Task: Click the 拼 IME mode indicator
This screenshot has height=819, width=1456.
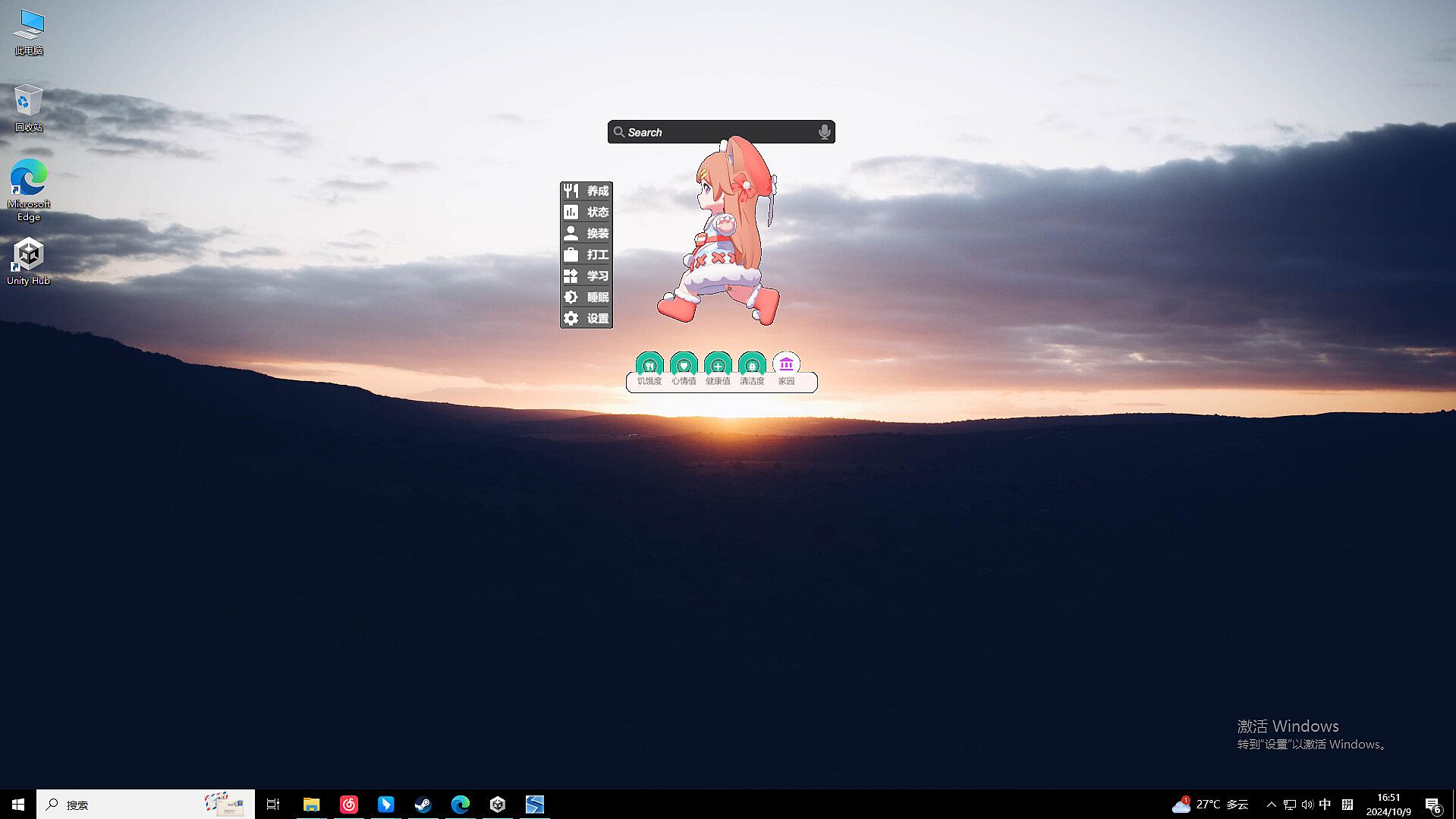Action: [1348, 805]
